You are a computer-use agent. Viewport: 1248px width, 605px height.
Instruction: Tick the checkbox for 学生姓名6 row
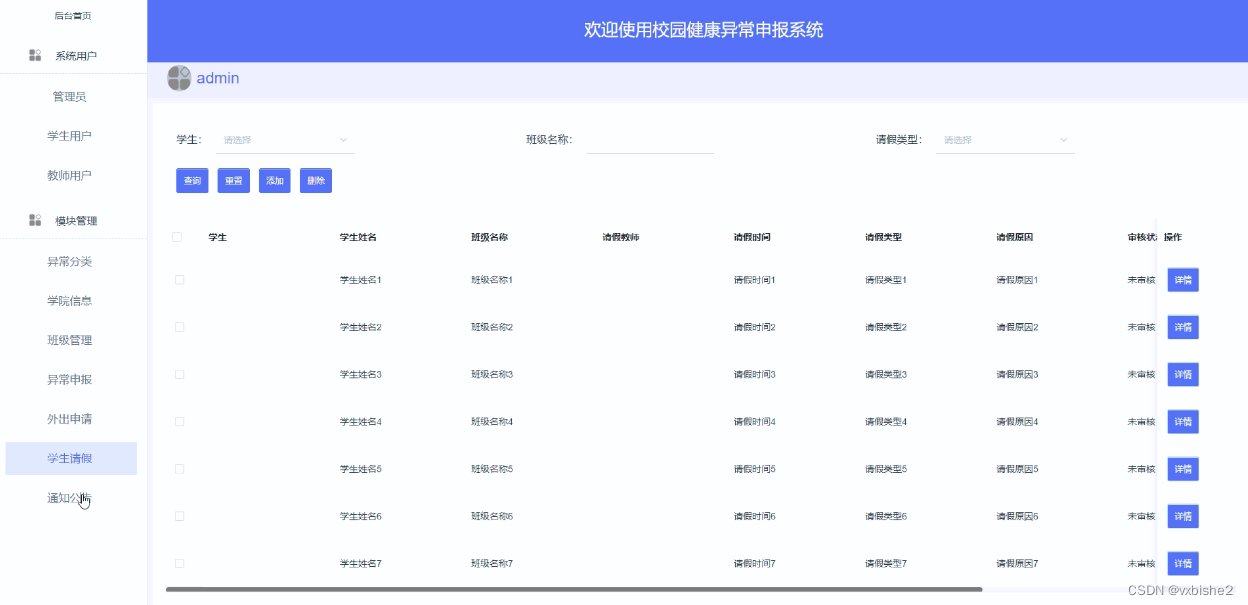pos(179,516)
